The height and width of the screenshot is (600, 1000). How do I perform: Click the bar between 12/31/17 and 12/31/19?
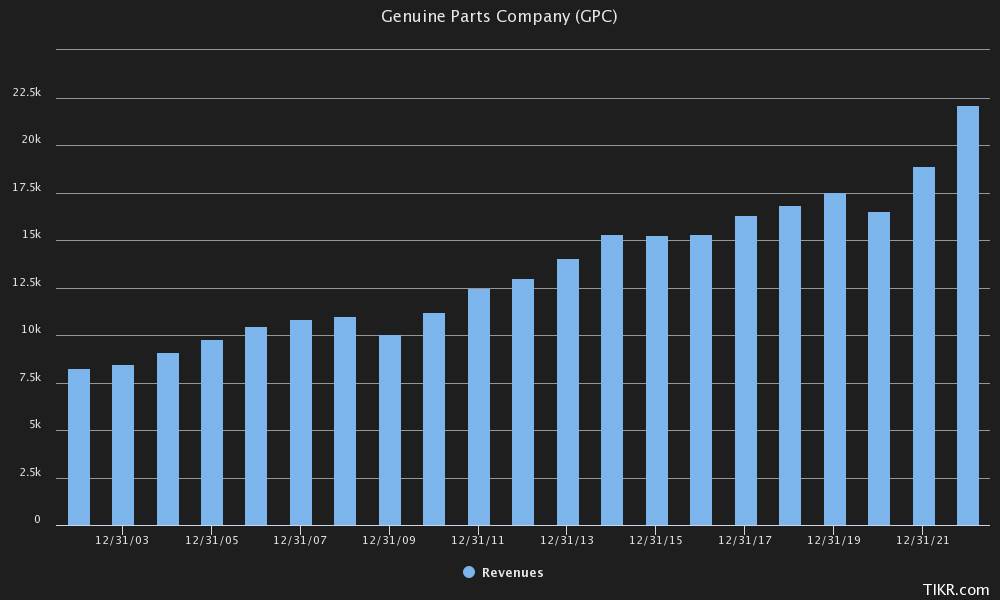pyautogui.click(x=790, y=365)
